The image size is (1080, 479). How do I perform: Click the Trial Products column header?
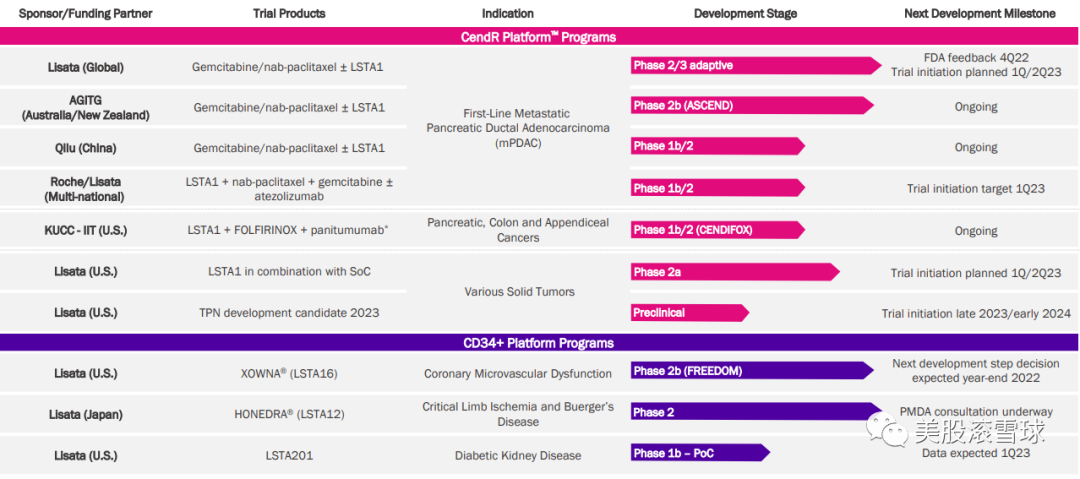[288, 14]
